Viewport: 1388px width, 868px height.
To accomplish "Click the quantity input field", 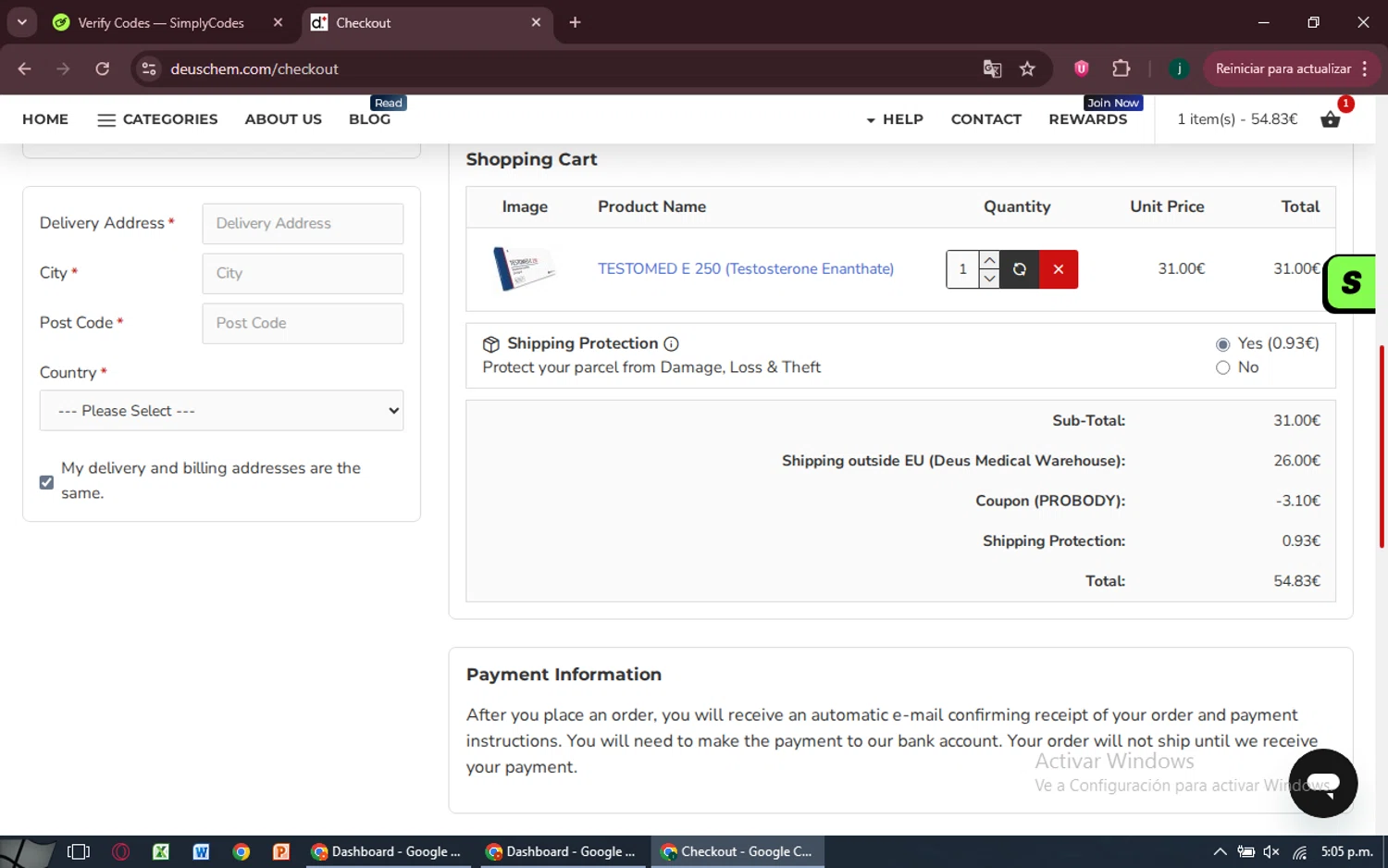I will click(x=962, y=269).
